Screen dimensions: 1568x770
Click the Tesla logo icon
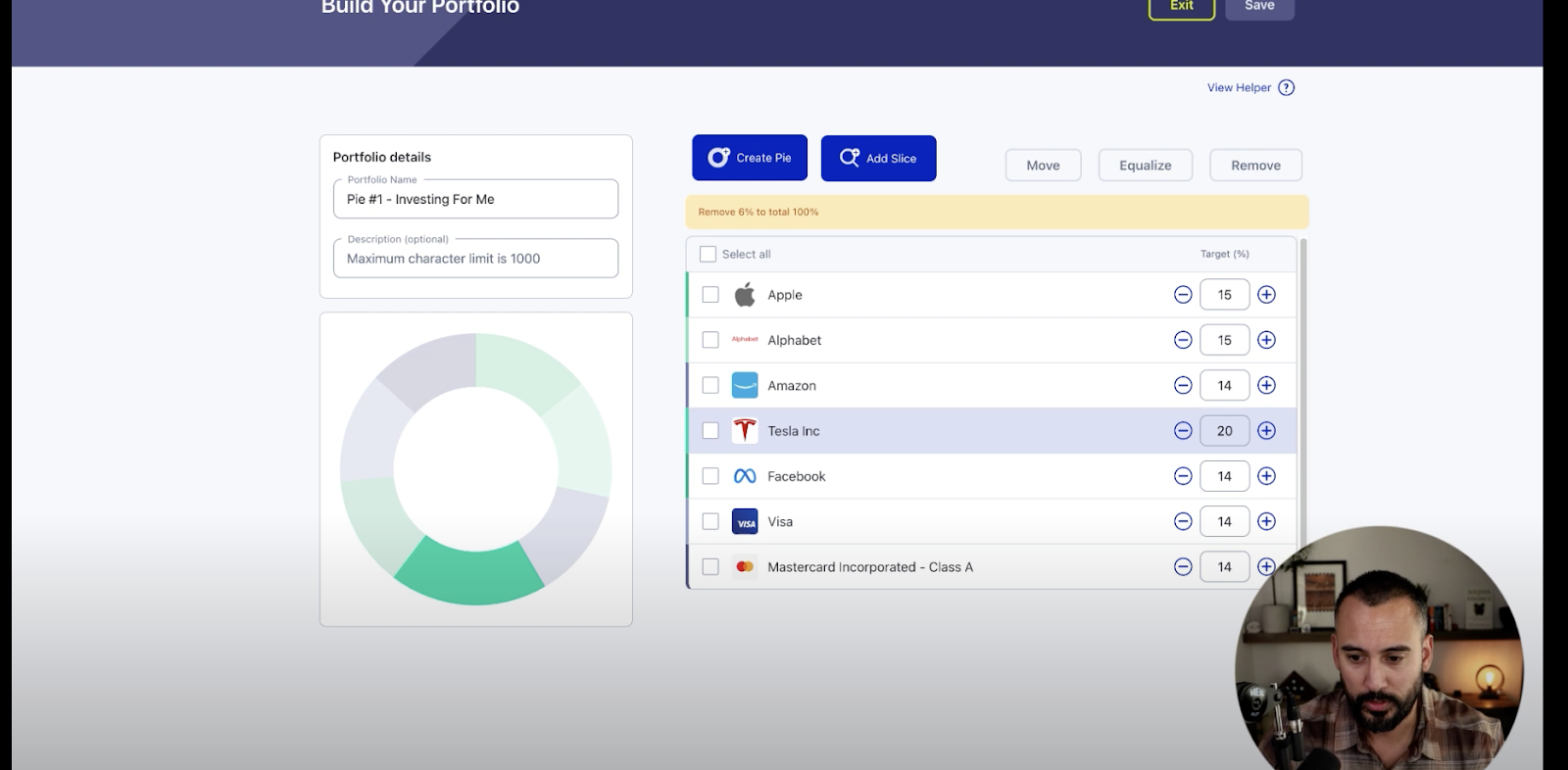tap(745, 431)
